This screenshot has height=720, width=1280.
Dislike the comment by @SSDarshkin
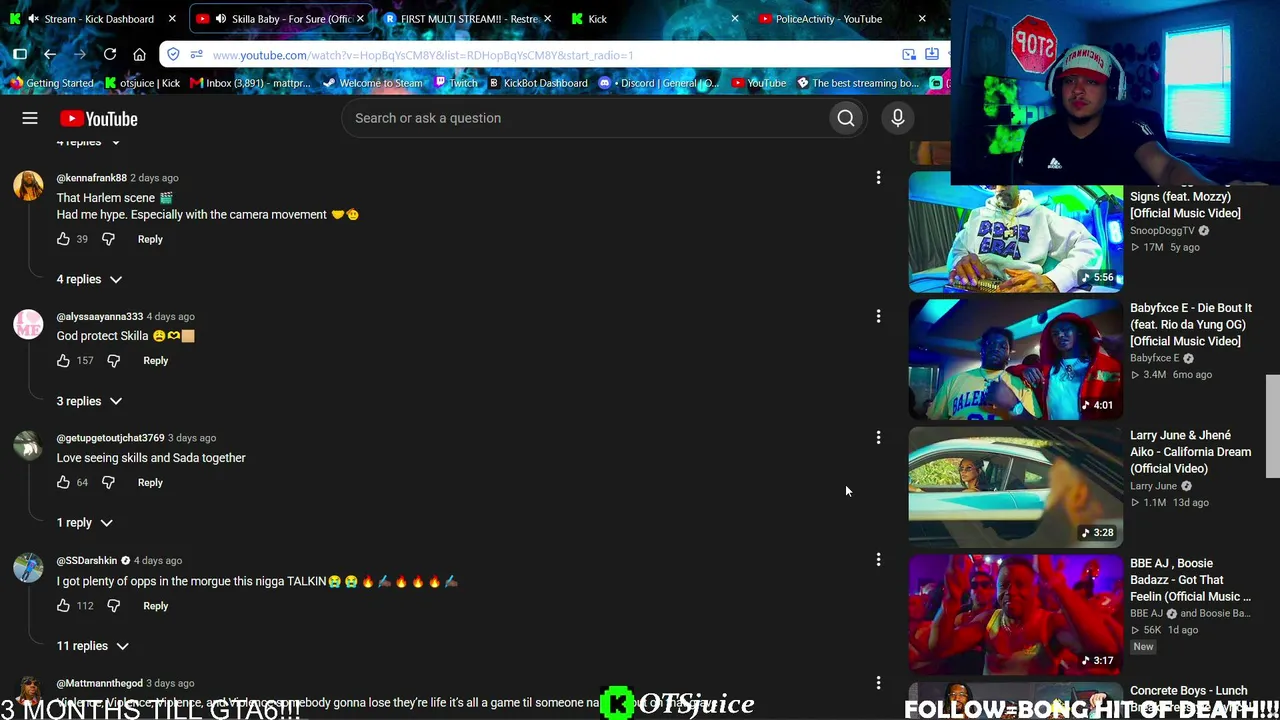(114, 605)
